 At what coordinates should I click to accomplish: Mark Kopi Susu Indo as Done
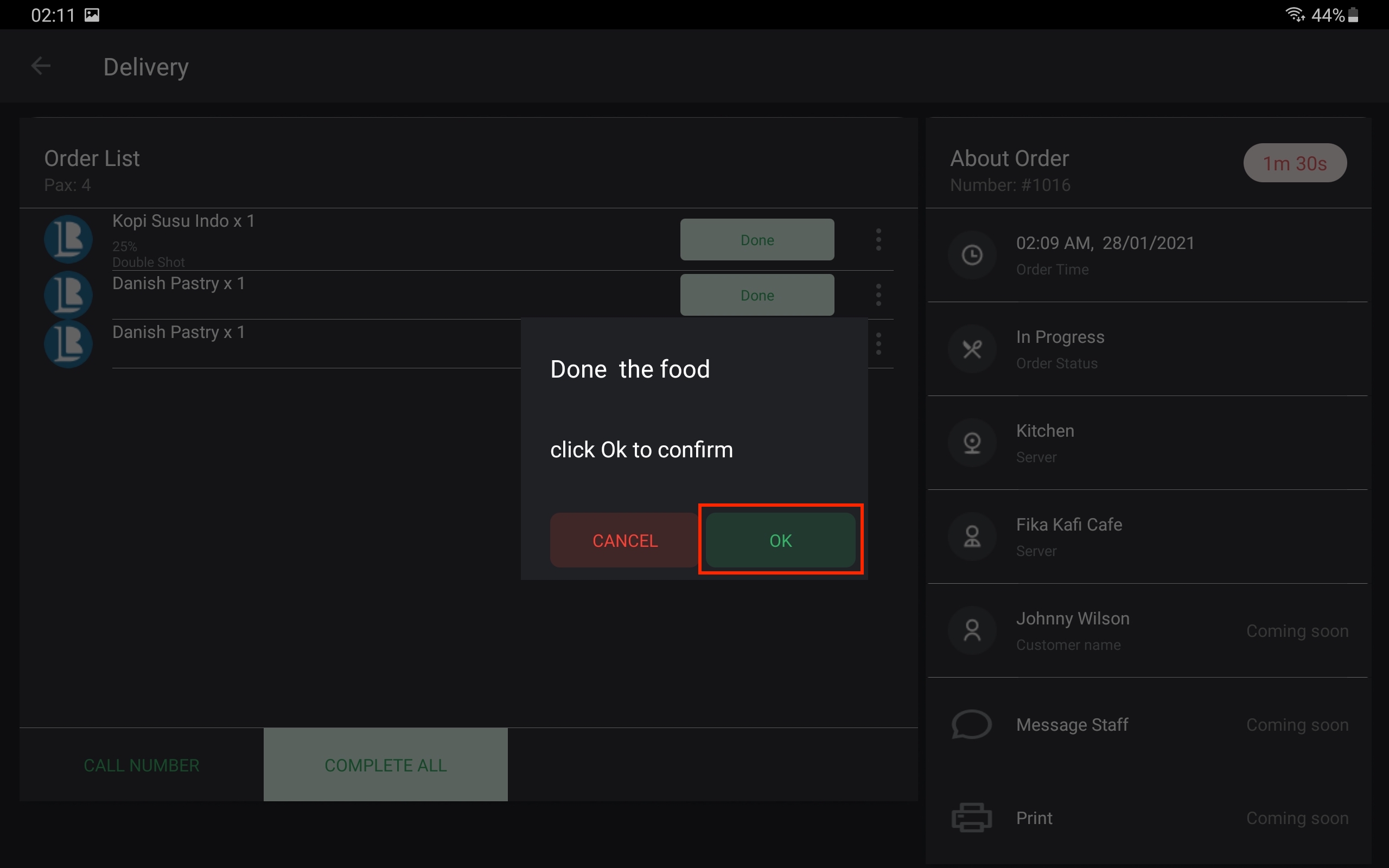(x=756, y=239)
